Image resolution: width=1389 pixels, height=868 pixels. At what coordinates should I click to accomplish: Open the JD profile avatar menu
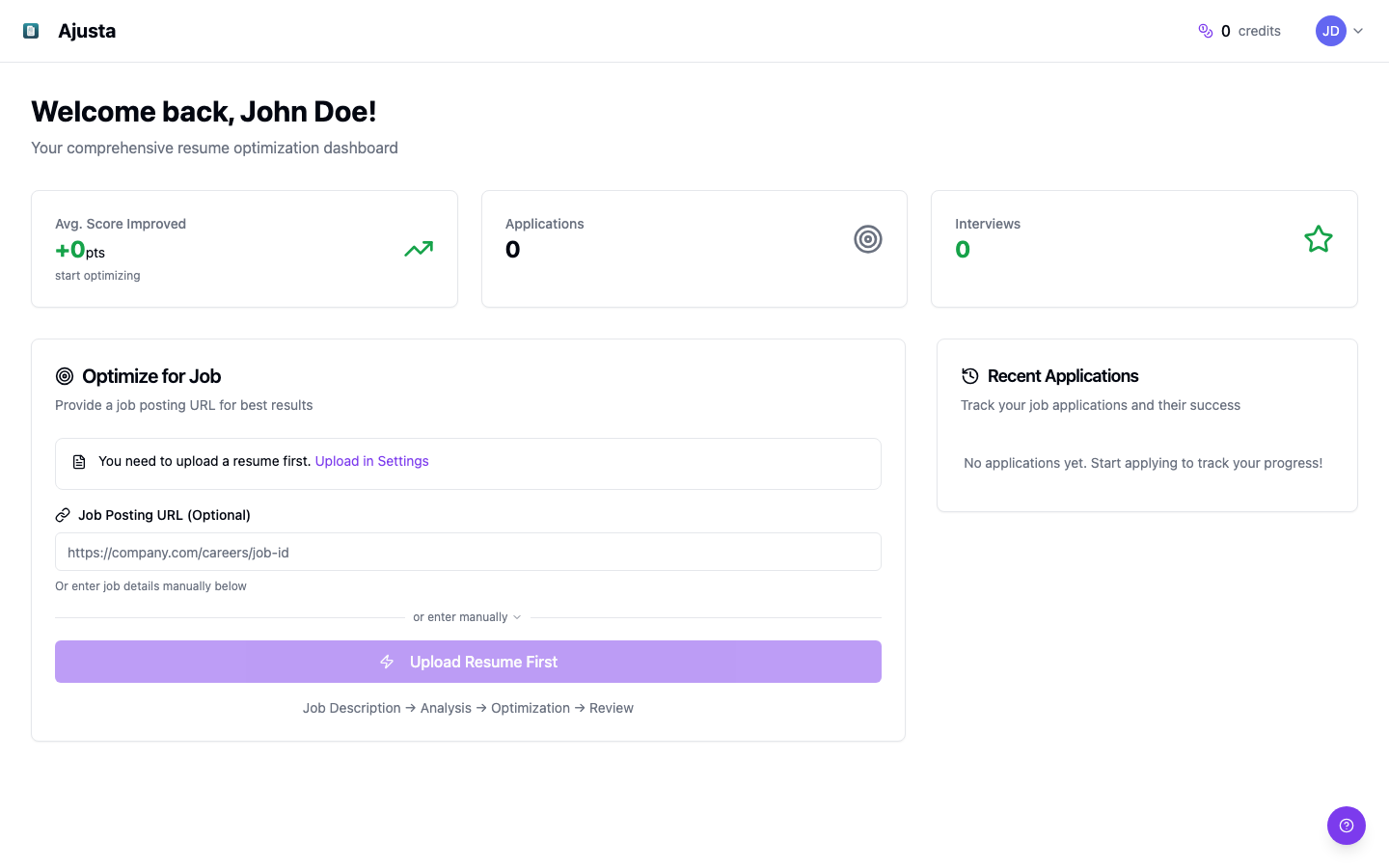(1330, 30)
